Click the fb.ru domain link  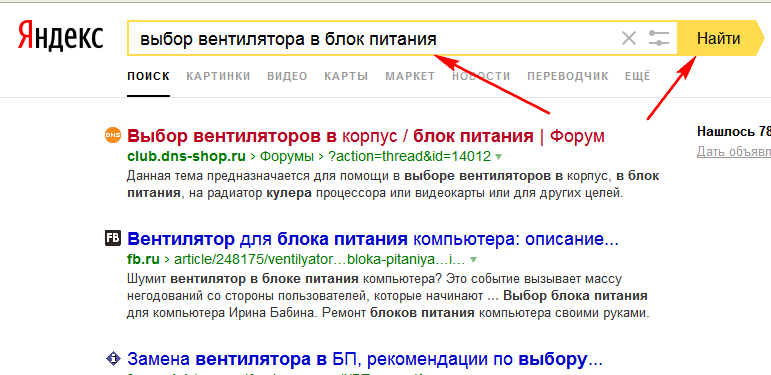coord(144,259)
